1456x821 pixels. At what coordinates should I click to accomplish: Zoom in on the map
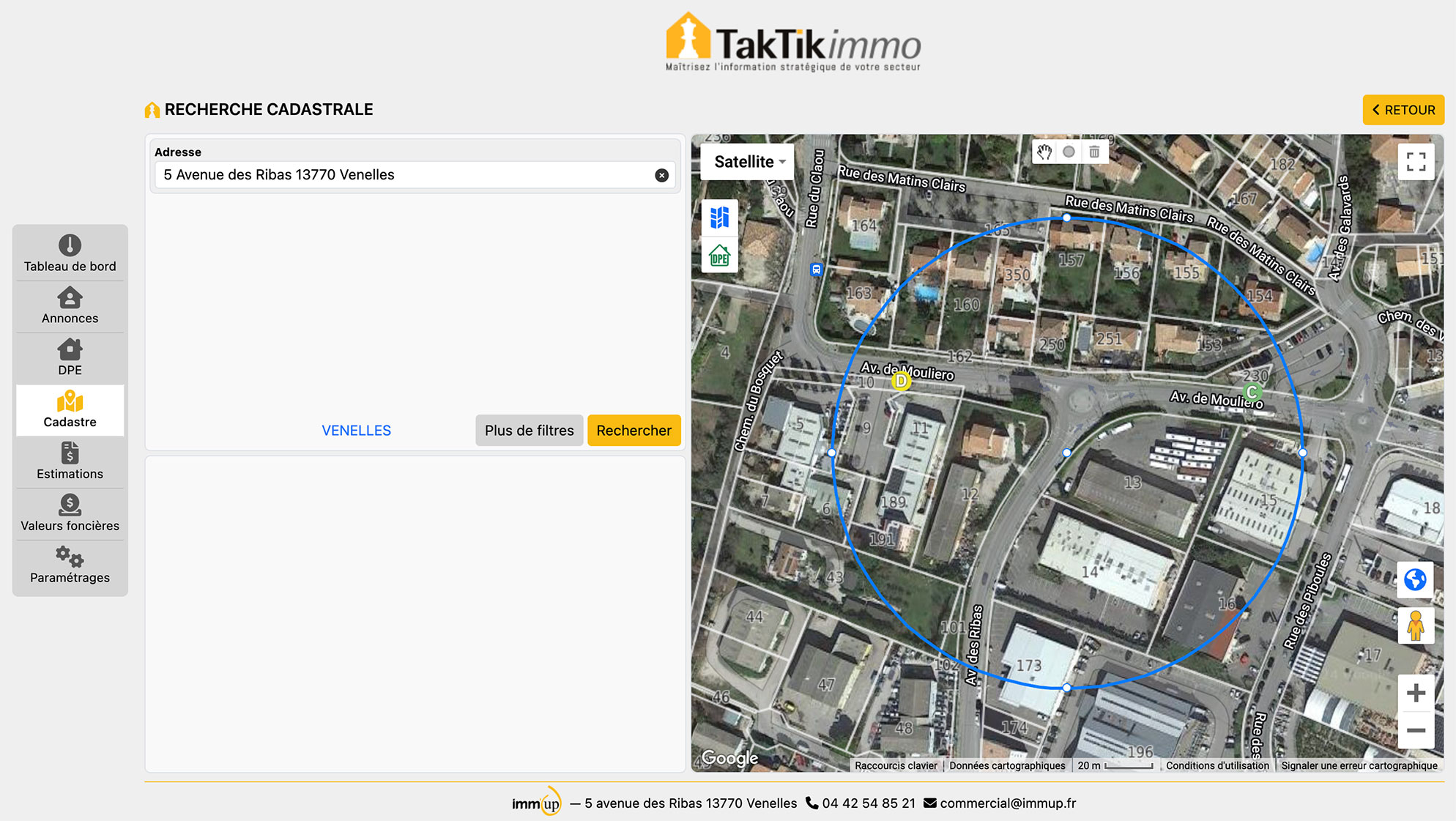(x=1416, y=693)
